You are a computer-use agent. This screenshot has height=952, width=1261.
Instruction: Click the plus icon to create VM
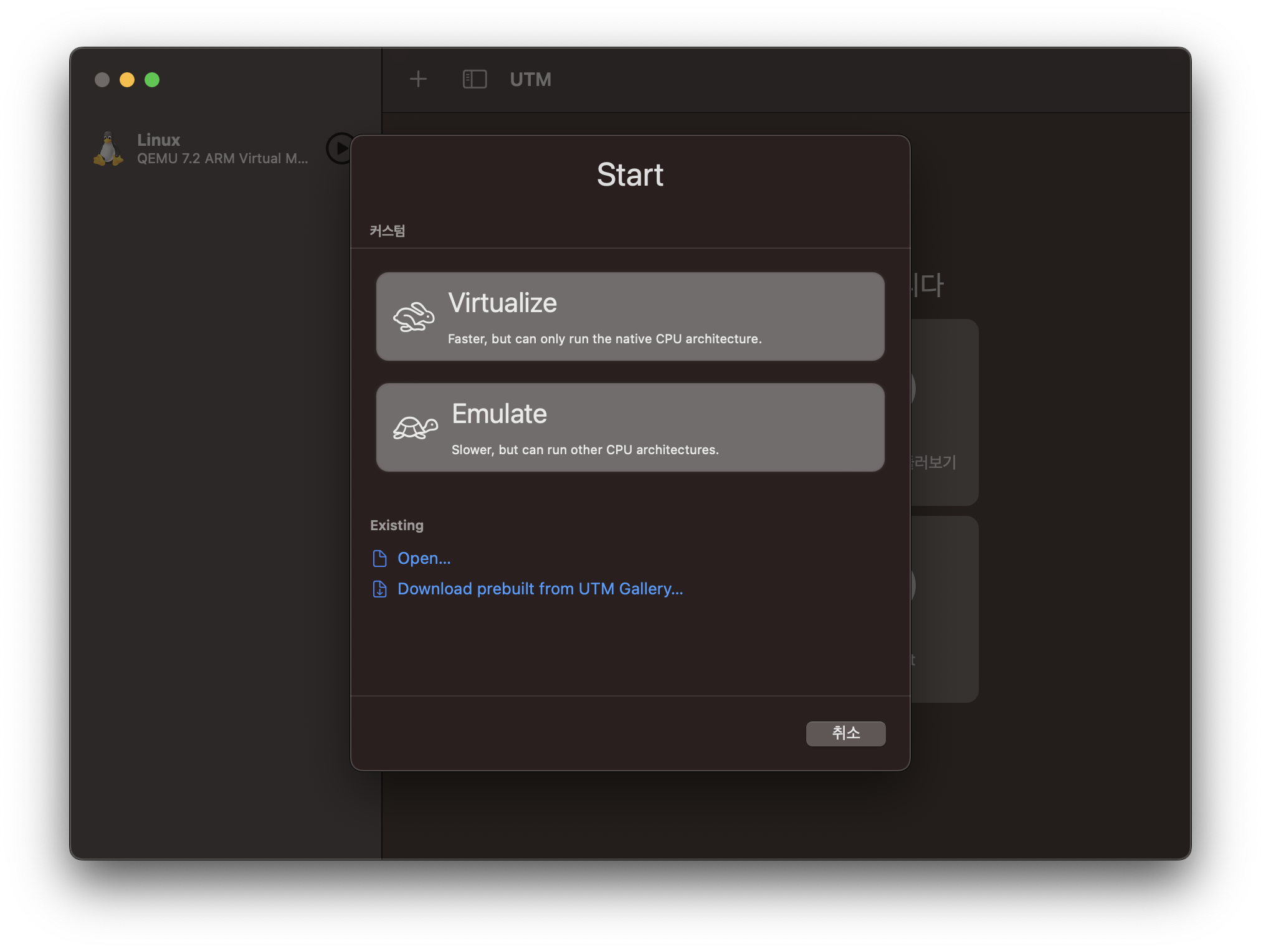[x=418, y=79]
